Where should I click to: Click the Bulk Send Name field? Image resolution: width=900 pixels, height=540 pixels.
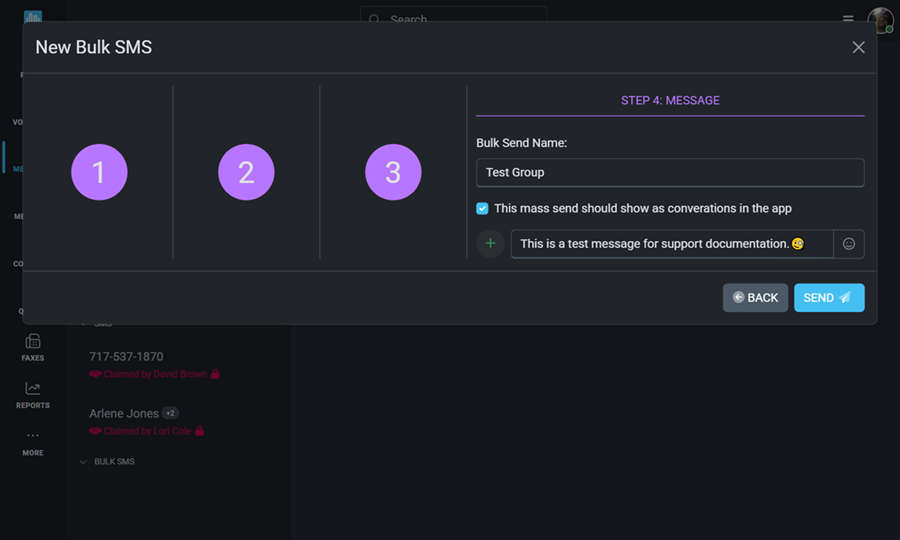[670, 172]
